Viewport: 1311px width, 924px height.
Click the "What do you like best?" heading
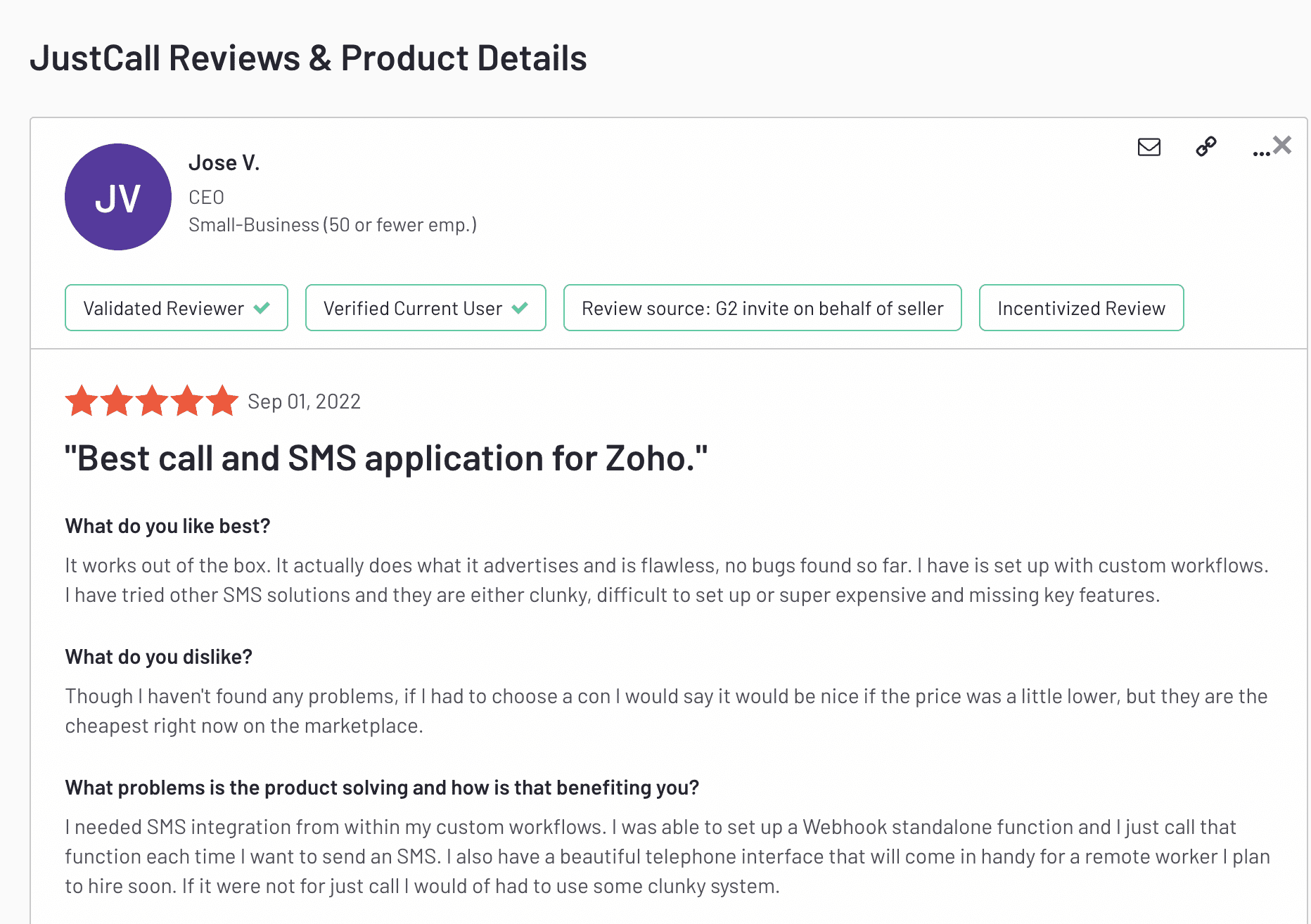[168, 526]
